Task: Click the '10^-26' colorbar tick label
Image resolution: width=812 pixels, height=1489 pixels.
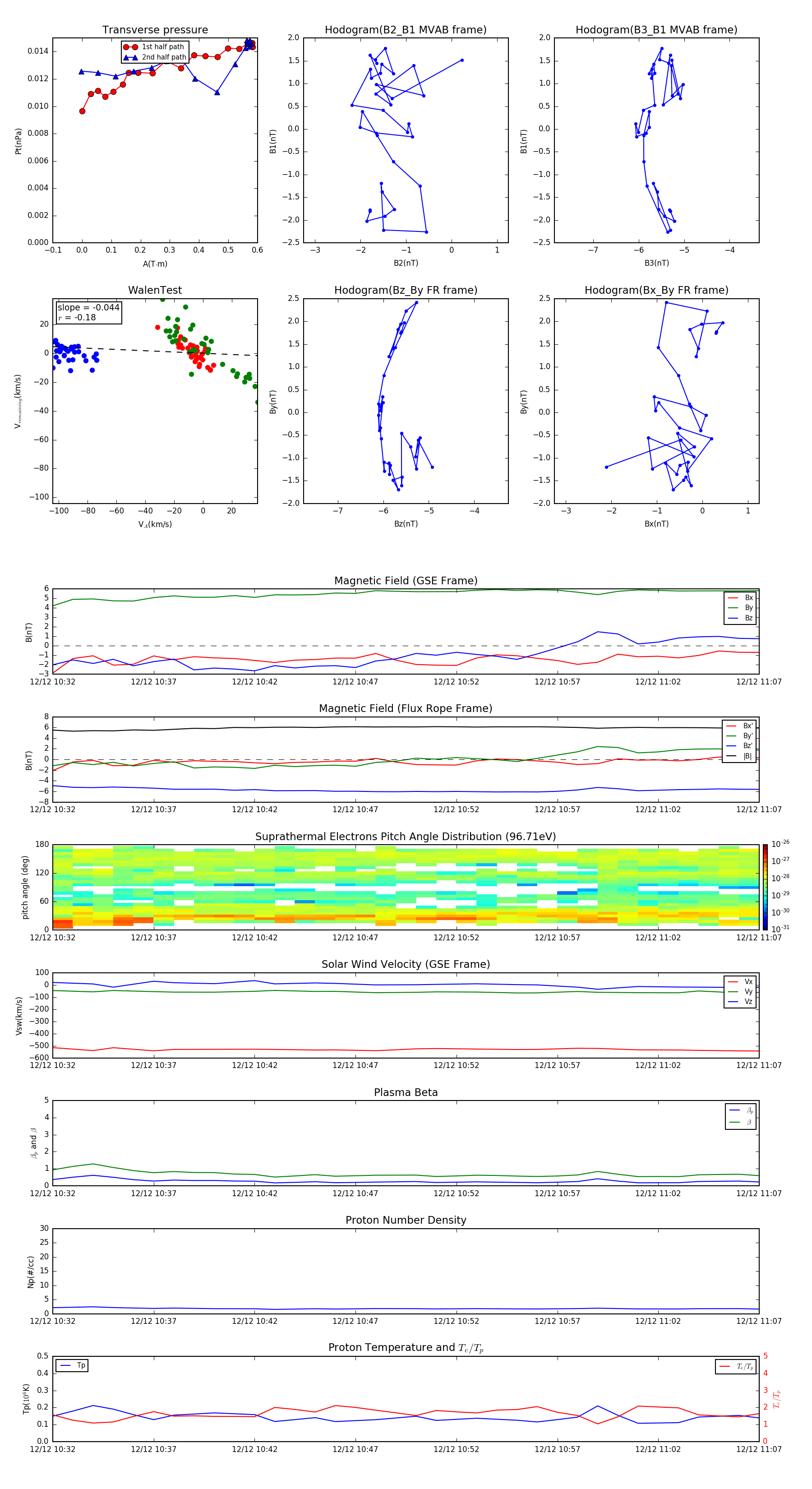Action: click(780, 844)
